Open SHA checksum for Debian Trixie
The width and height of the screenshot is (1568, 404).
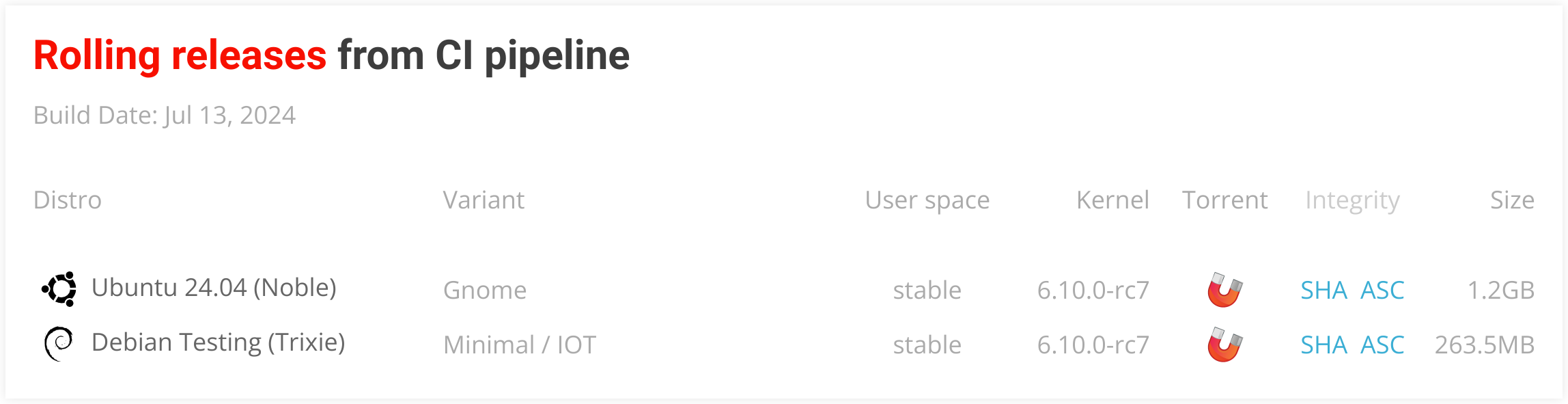[1324, 345]
